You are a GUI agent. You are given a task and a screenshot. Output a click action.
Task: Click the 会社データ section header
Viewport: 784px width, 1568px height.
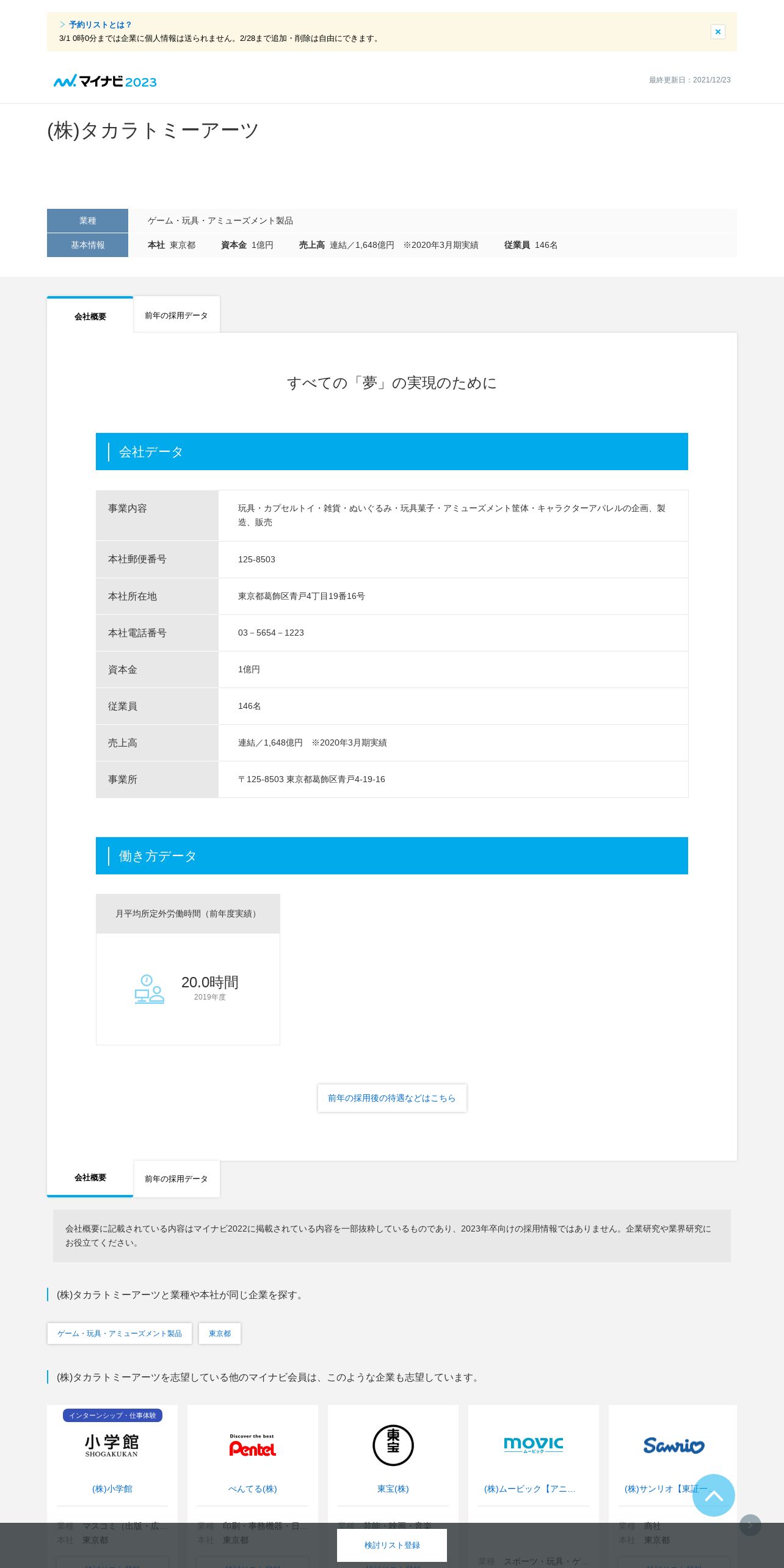pos(392,452)
